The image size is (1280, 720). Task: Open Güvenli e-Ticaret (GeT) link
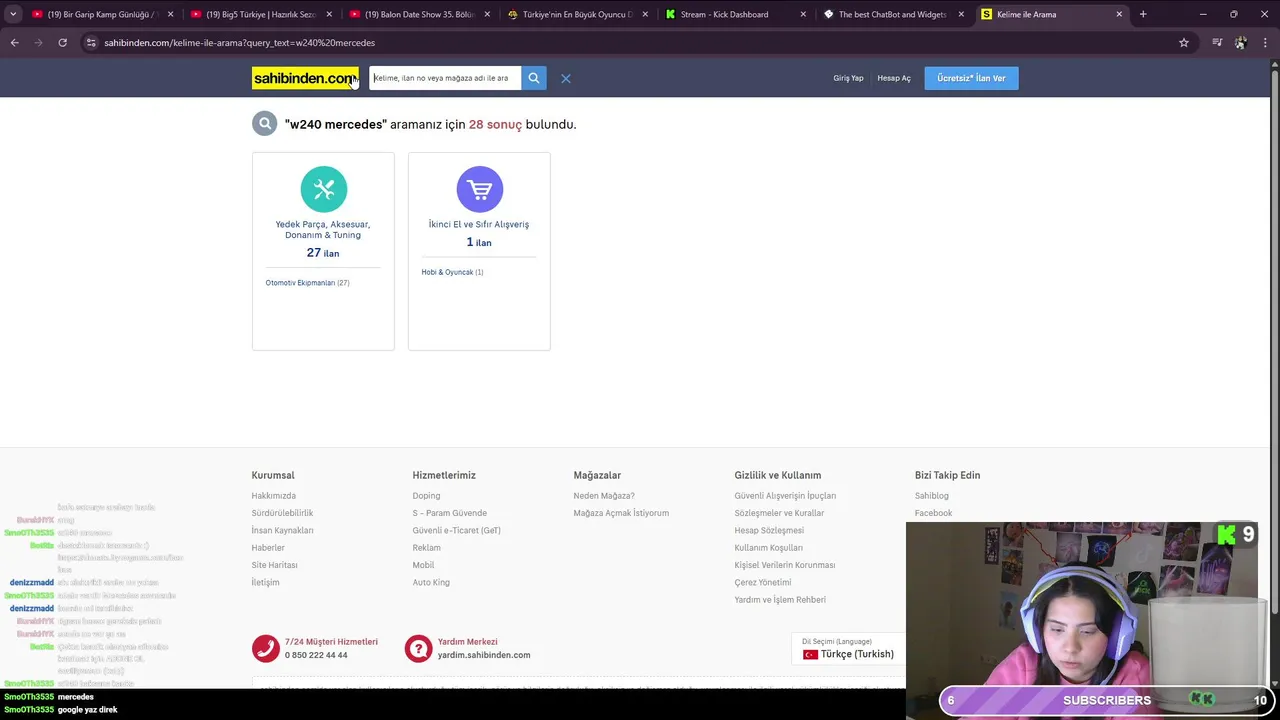click(x=456, y=530)
